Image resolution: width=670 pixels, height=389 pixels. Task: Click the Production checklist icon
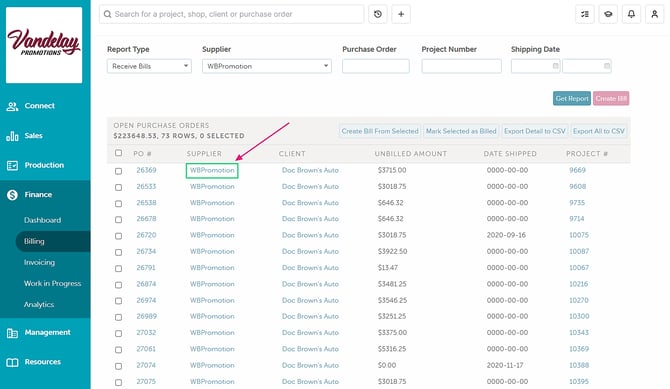tap(12, 165)
